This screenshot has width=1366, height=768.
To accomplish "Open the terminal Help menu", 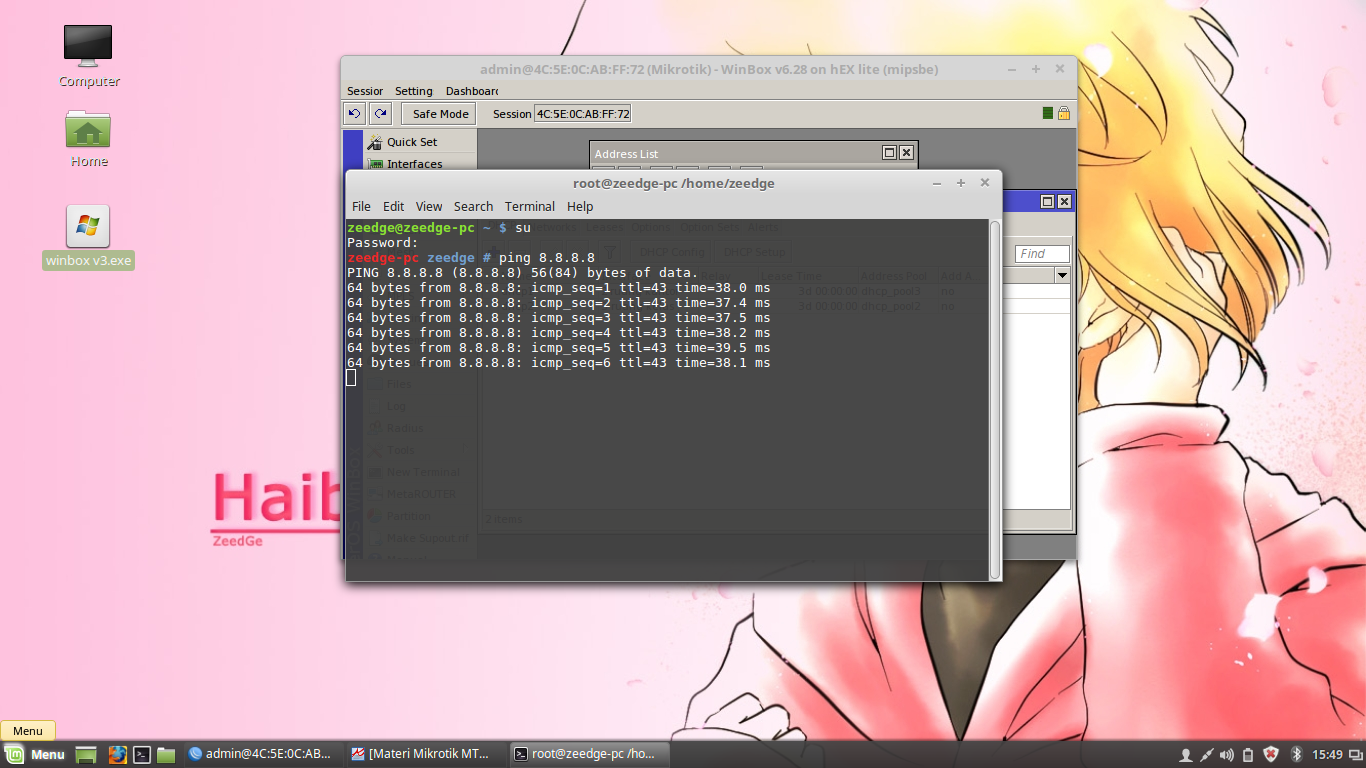I will click(x=580, y=206).
